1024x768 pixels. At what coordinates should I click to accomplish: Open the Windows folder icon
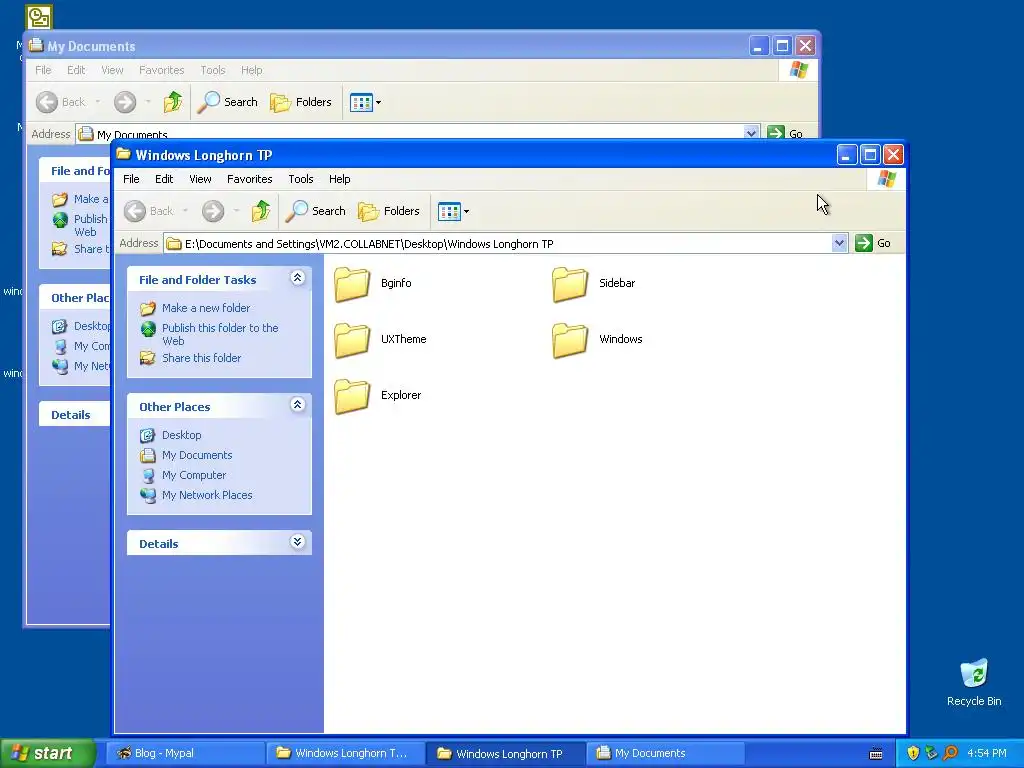tap(569, 340)
